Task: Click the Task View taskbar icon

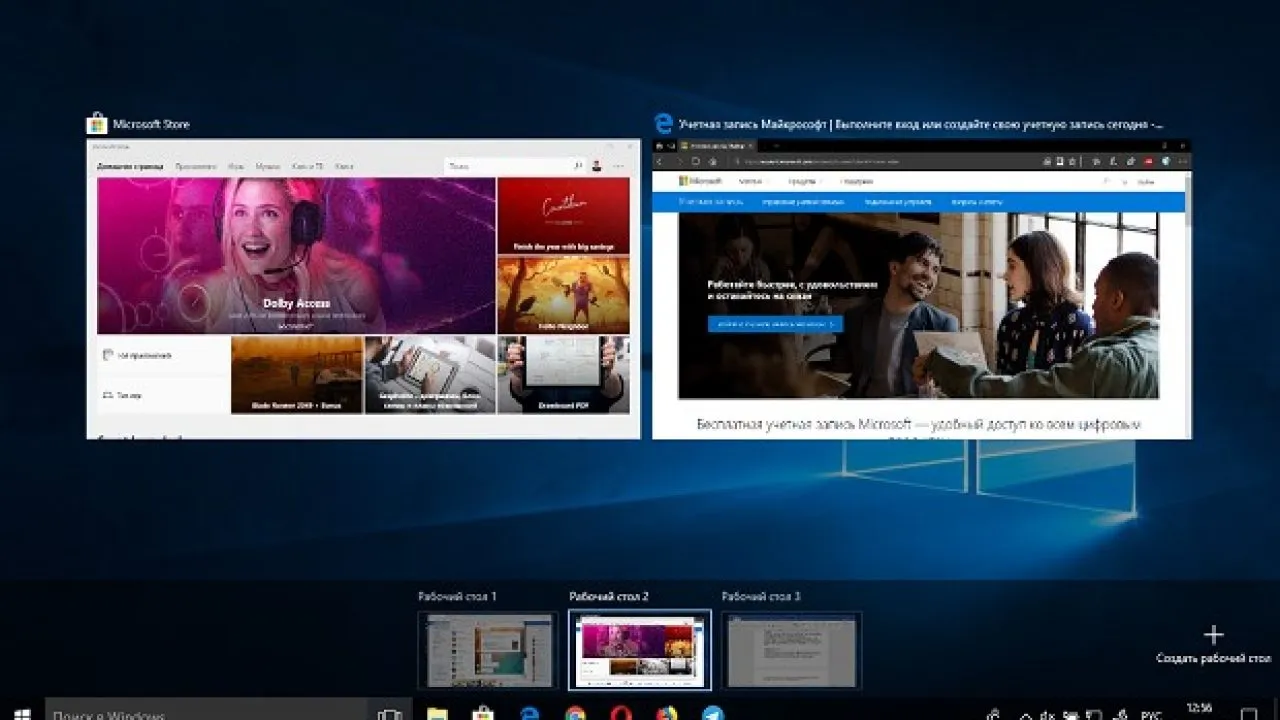Action: point(390,714)
